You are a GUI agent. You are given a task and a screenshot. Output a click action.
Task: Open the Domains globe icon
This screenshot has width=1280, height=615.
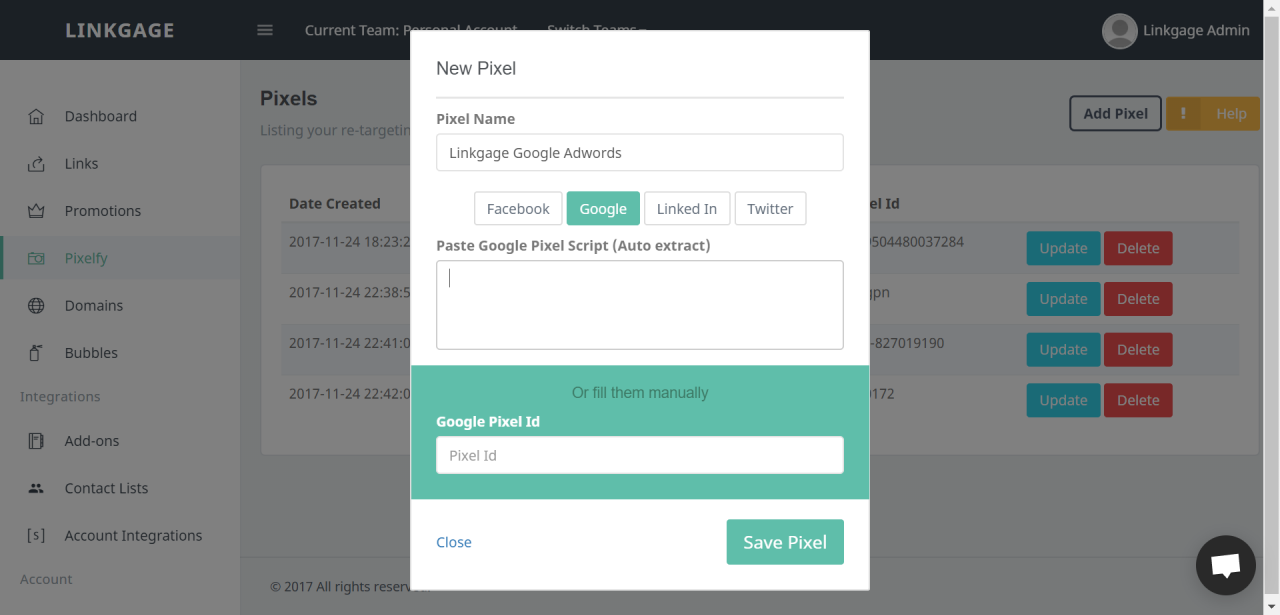pos(36,306)
